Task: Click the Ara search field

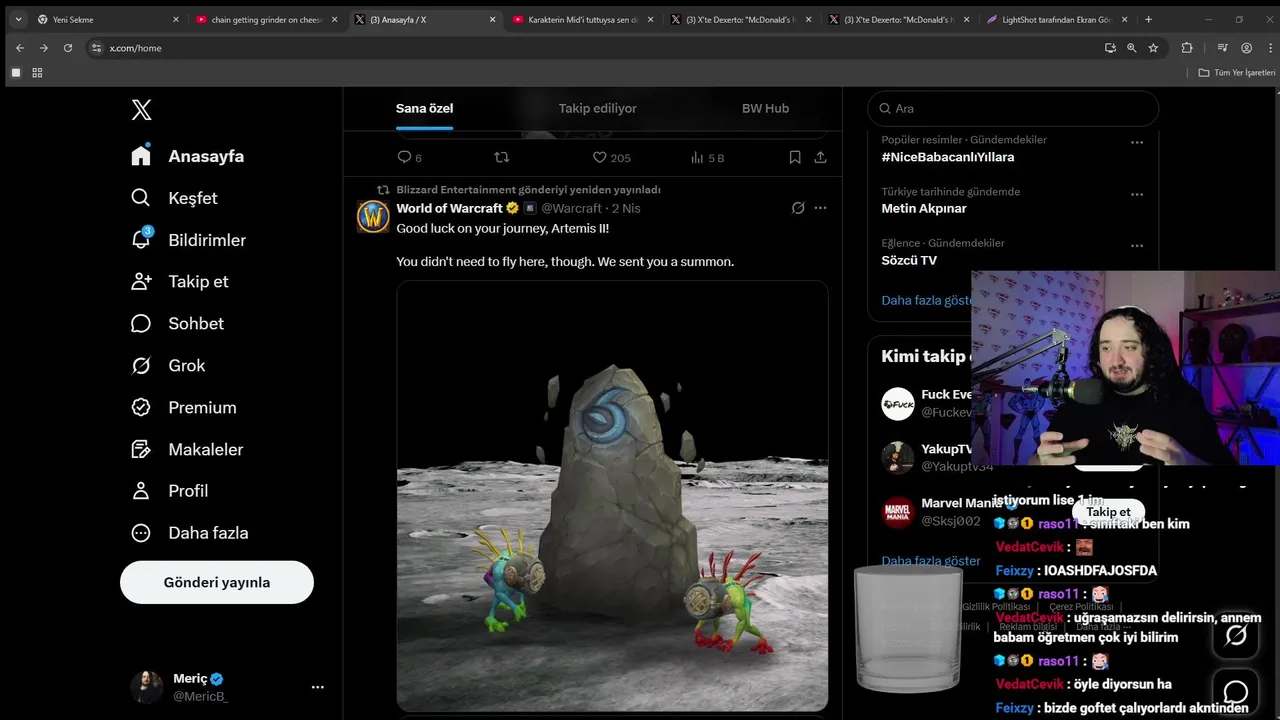Action: tap(1012, 108)
